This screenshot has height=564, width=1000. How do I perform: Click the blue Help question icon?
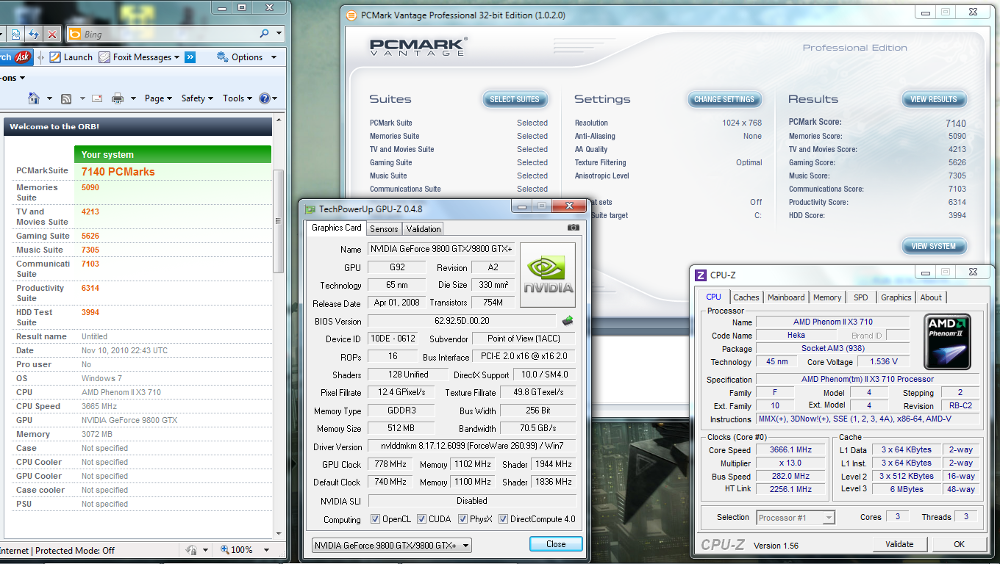(264, 98)
